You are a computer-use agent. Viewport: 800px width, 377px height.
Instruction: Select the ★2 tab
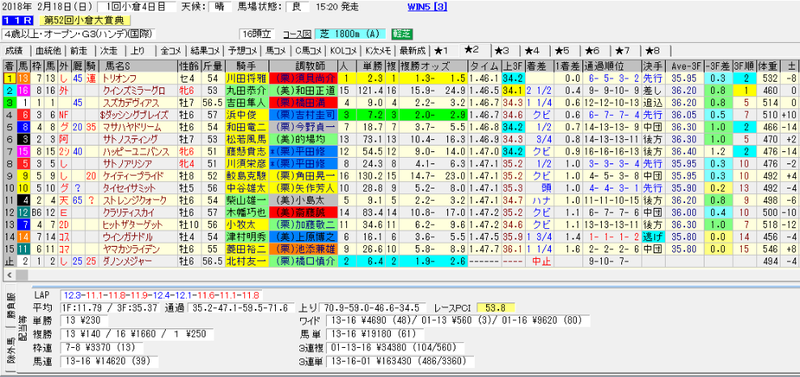471,50
